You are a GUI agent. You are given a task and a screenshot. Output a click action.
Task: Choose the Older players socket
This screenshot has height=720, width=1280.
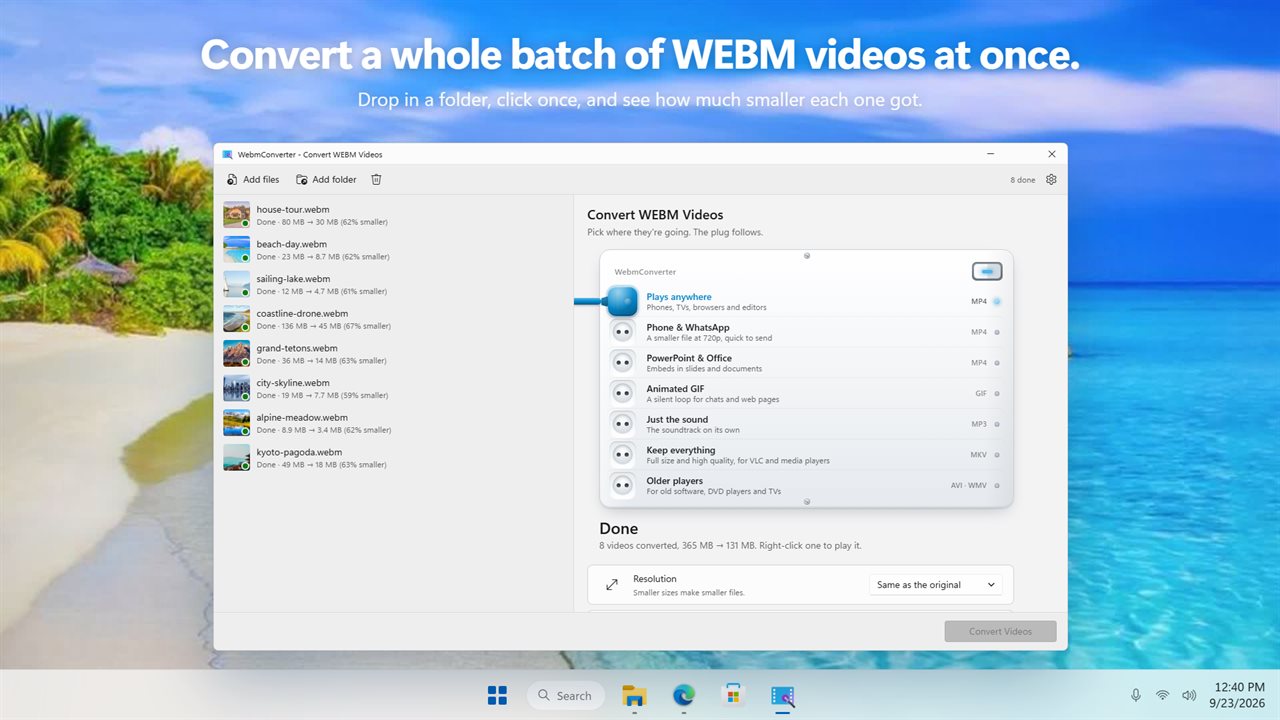[x=622, y=486]
